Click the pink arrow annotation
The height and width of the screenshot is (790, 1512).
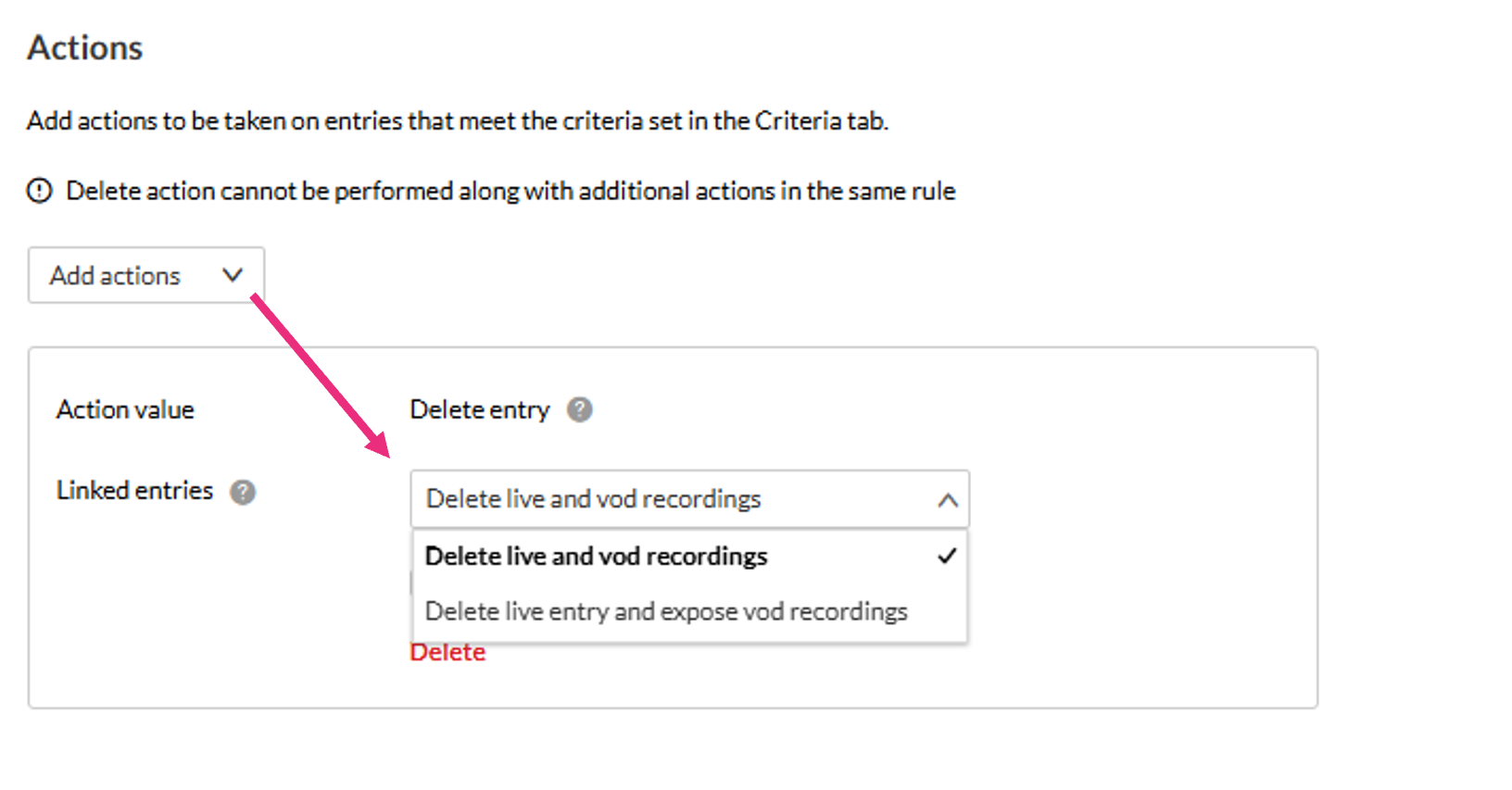coord(320,375)
